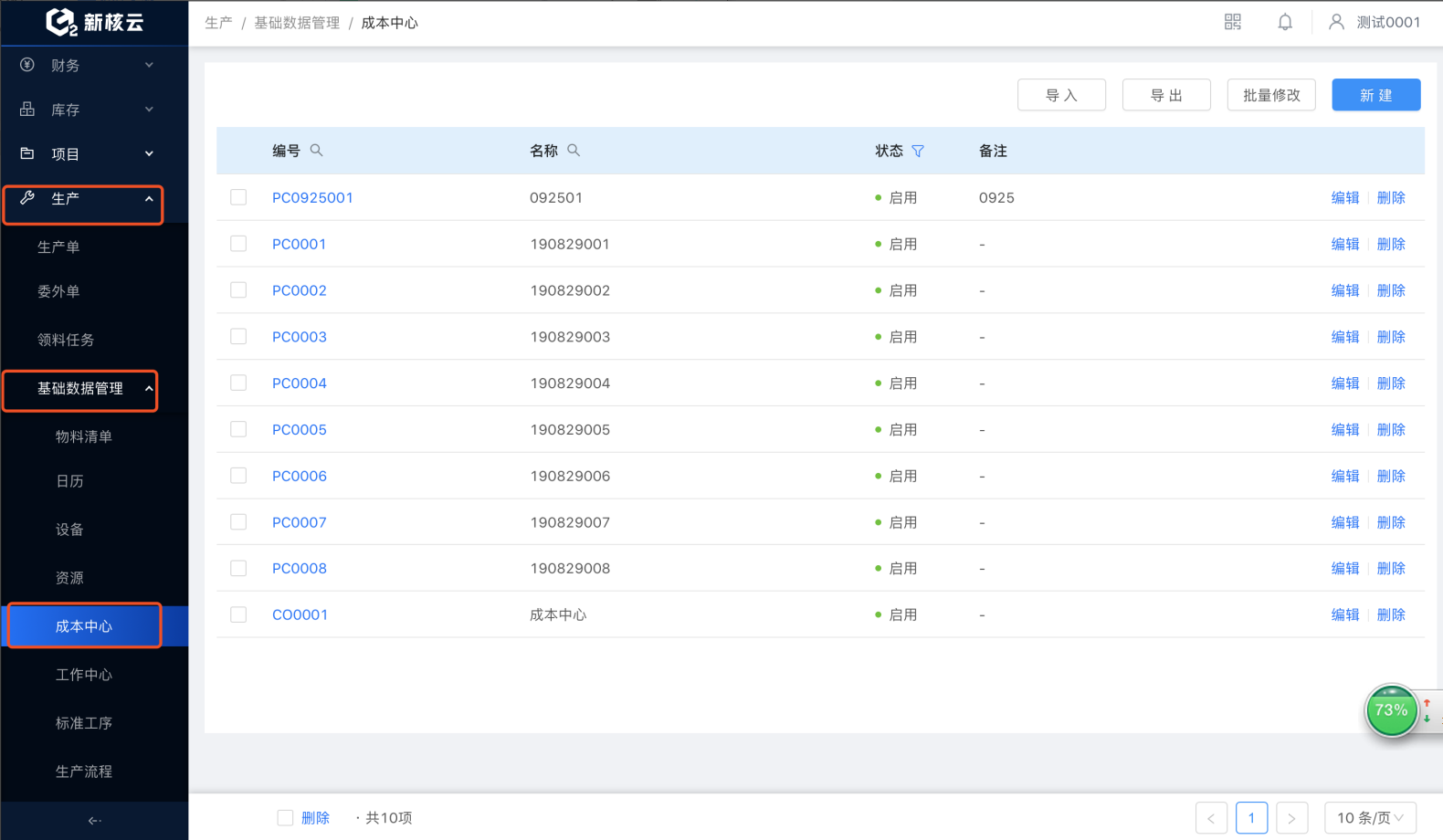Select the checkbox for CO0001
The image size is (1443, 840).
(238, 614)
